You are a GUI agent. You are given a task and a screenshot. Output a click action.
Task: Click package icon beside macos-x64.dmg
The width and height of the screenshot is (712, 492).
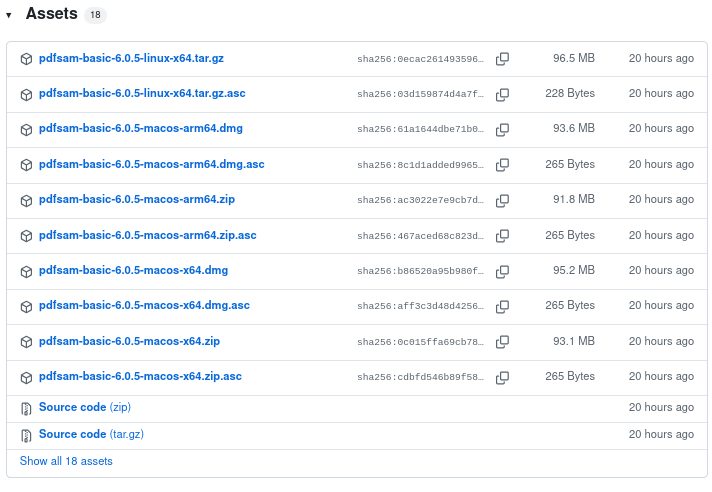(x=26, y=271)
